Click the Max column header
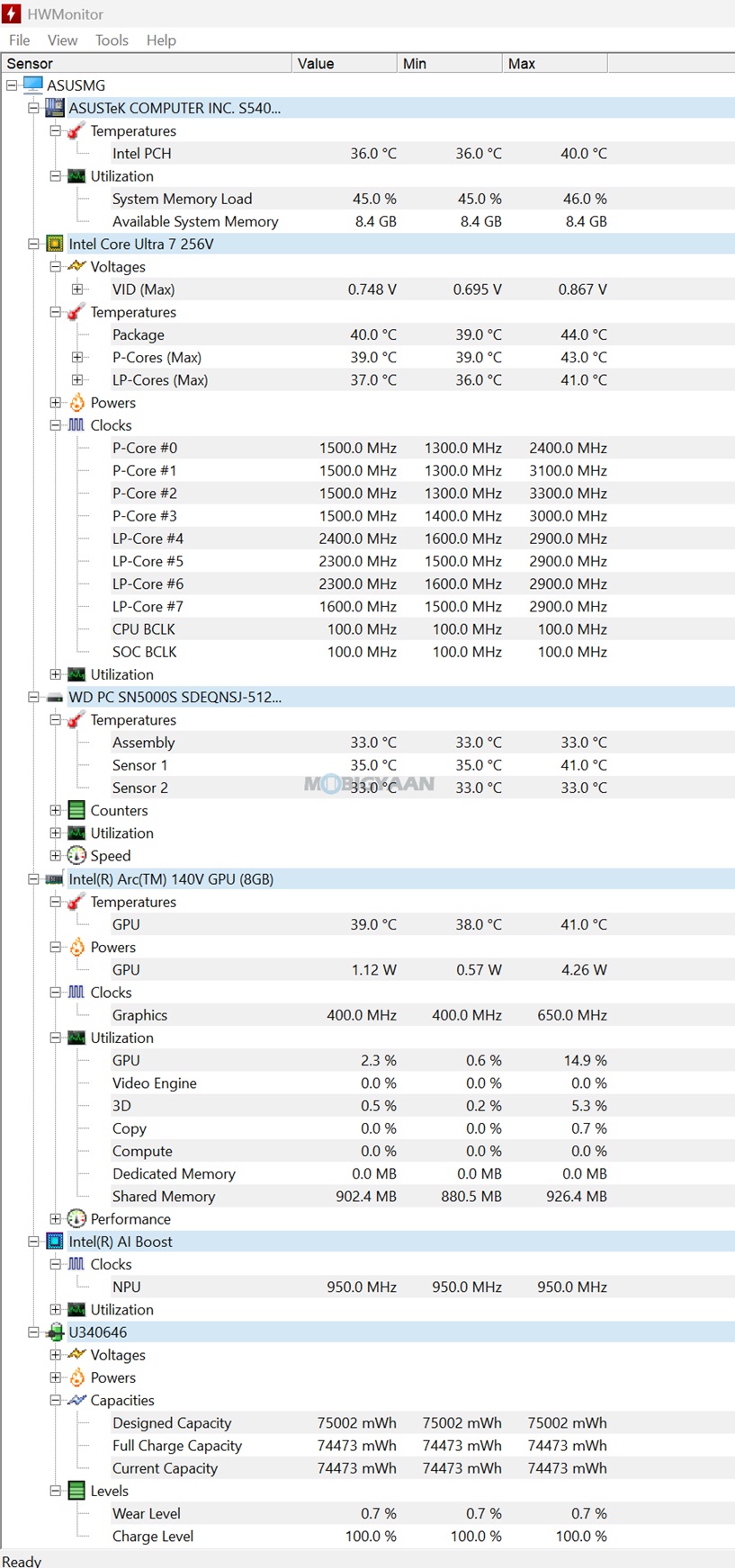 click(555, 63)
